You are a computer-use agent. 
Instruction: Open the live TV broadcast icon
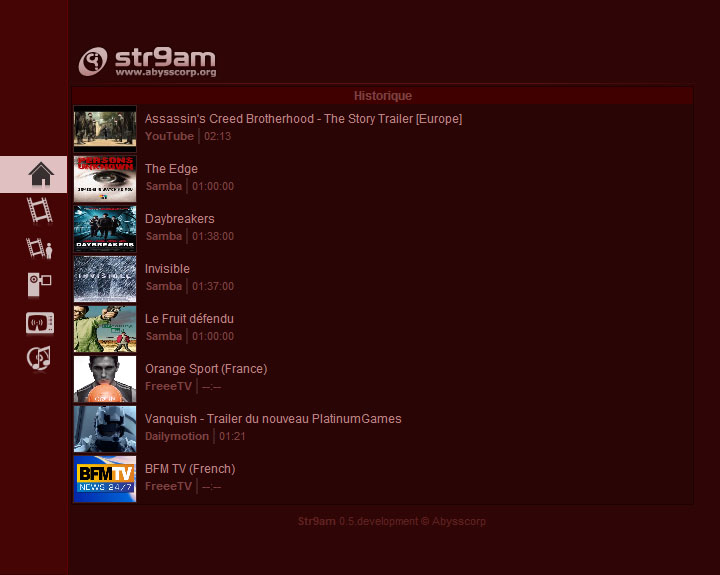pos(40,323)
